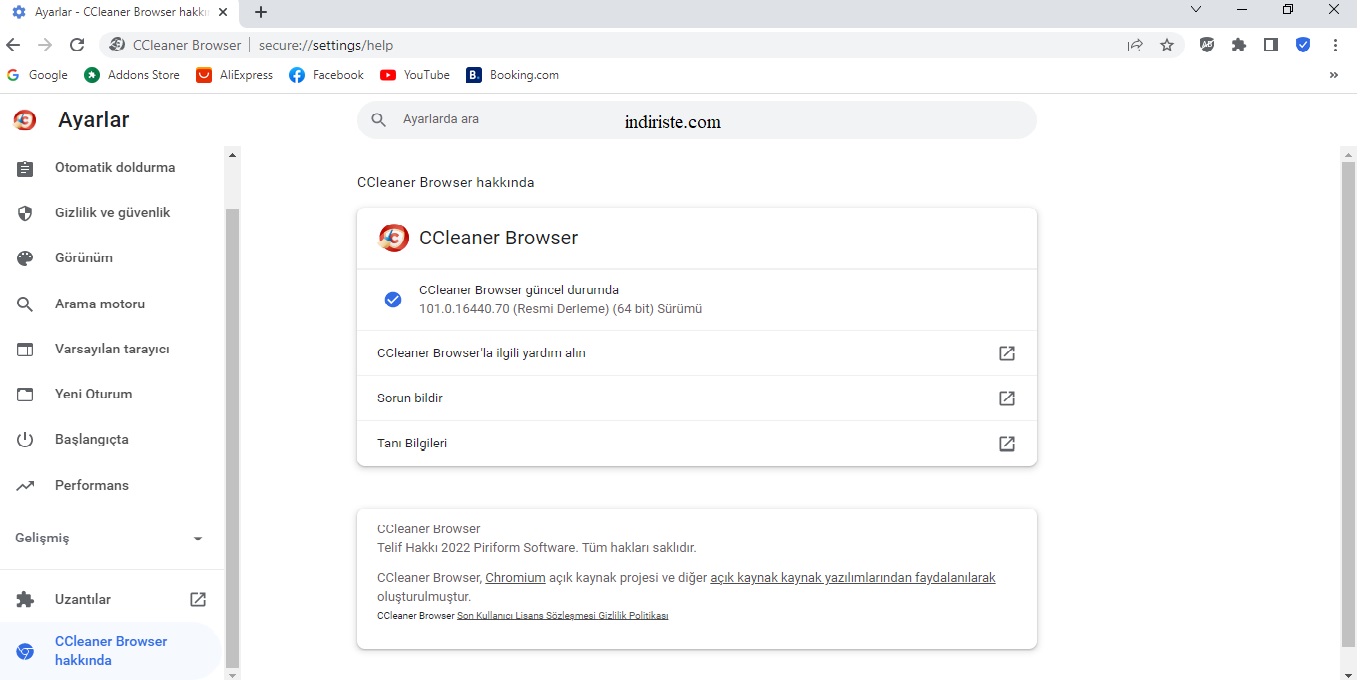The width and height of the screenshot is (1366, 680).
Task: Open Gizlilik Politikası link
Action: point(635,616)
